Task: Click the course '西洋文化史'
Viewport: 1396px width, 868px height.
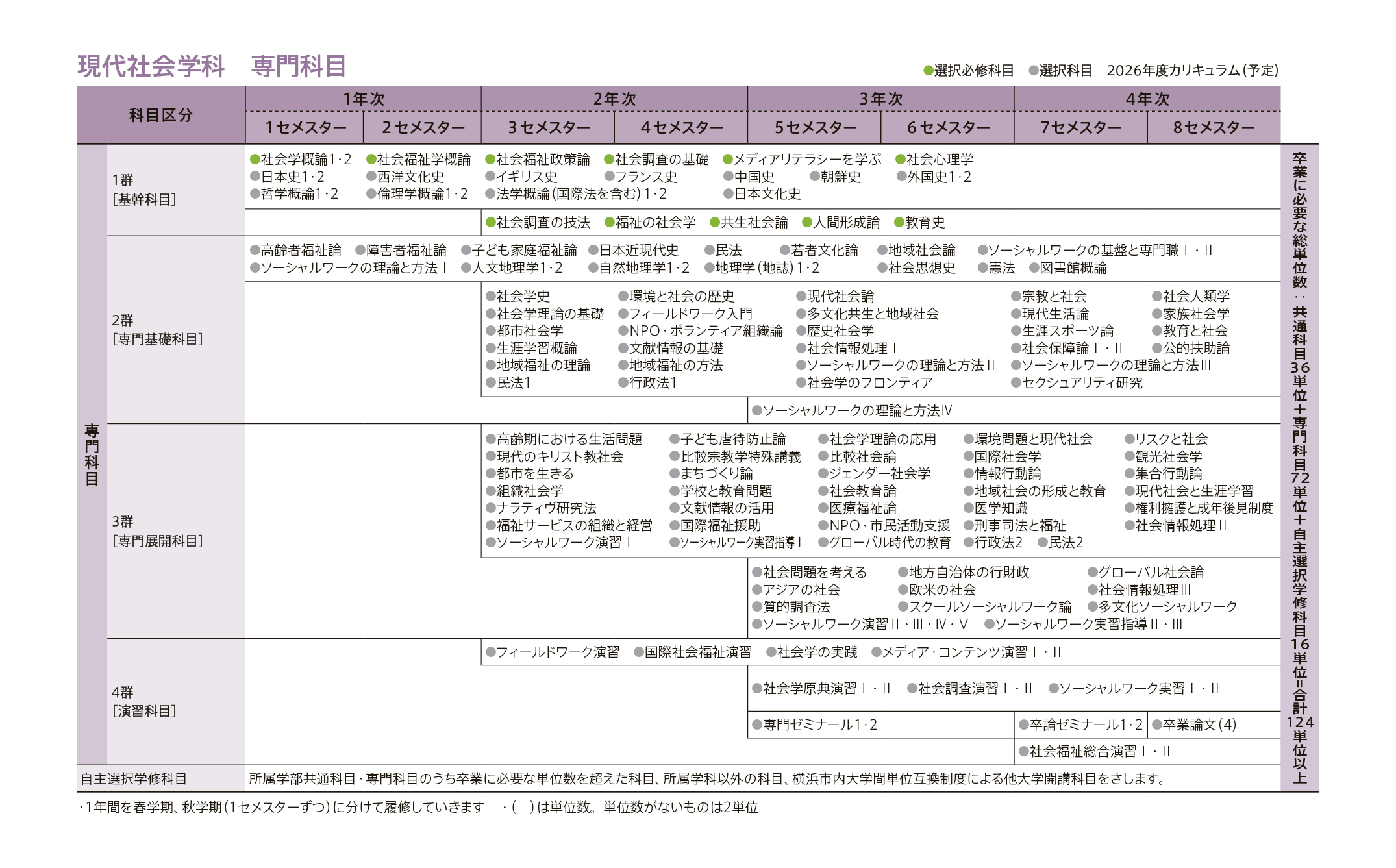Action: (405, 177)
